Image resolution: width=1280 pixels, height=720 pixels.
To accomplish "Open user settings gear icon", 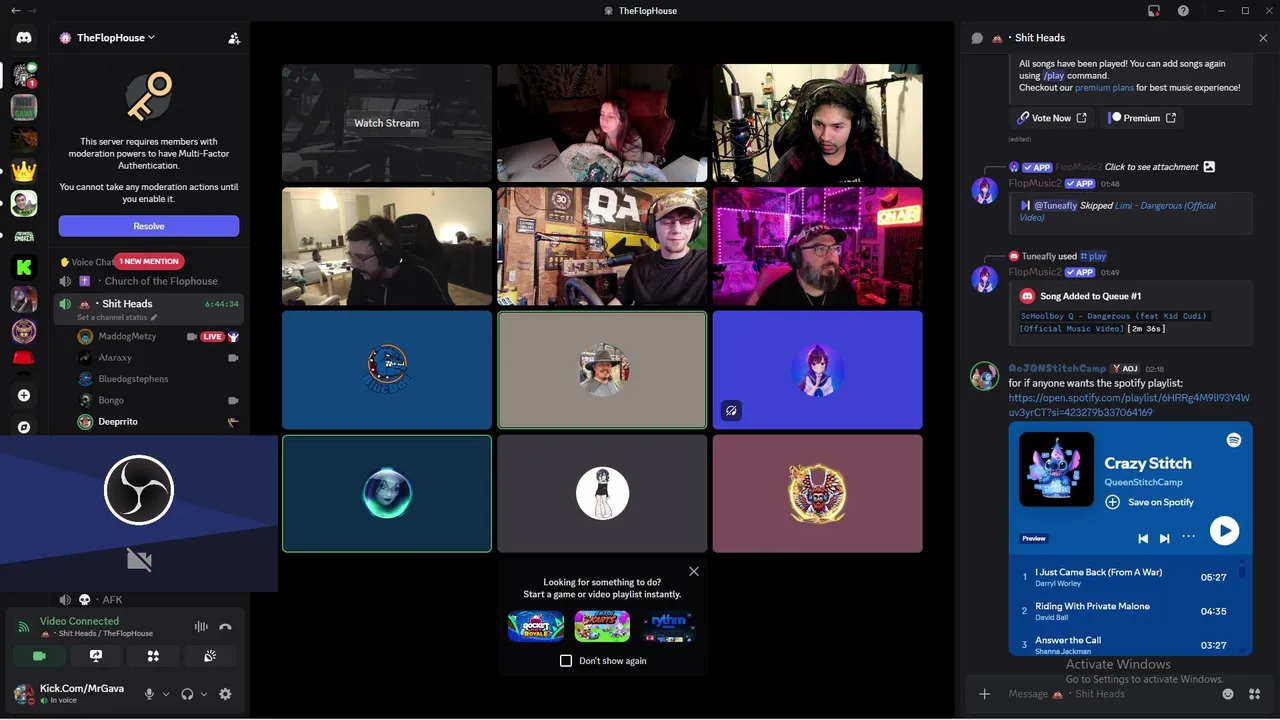I will click(225, 694).
